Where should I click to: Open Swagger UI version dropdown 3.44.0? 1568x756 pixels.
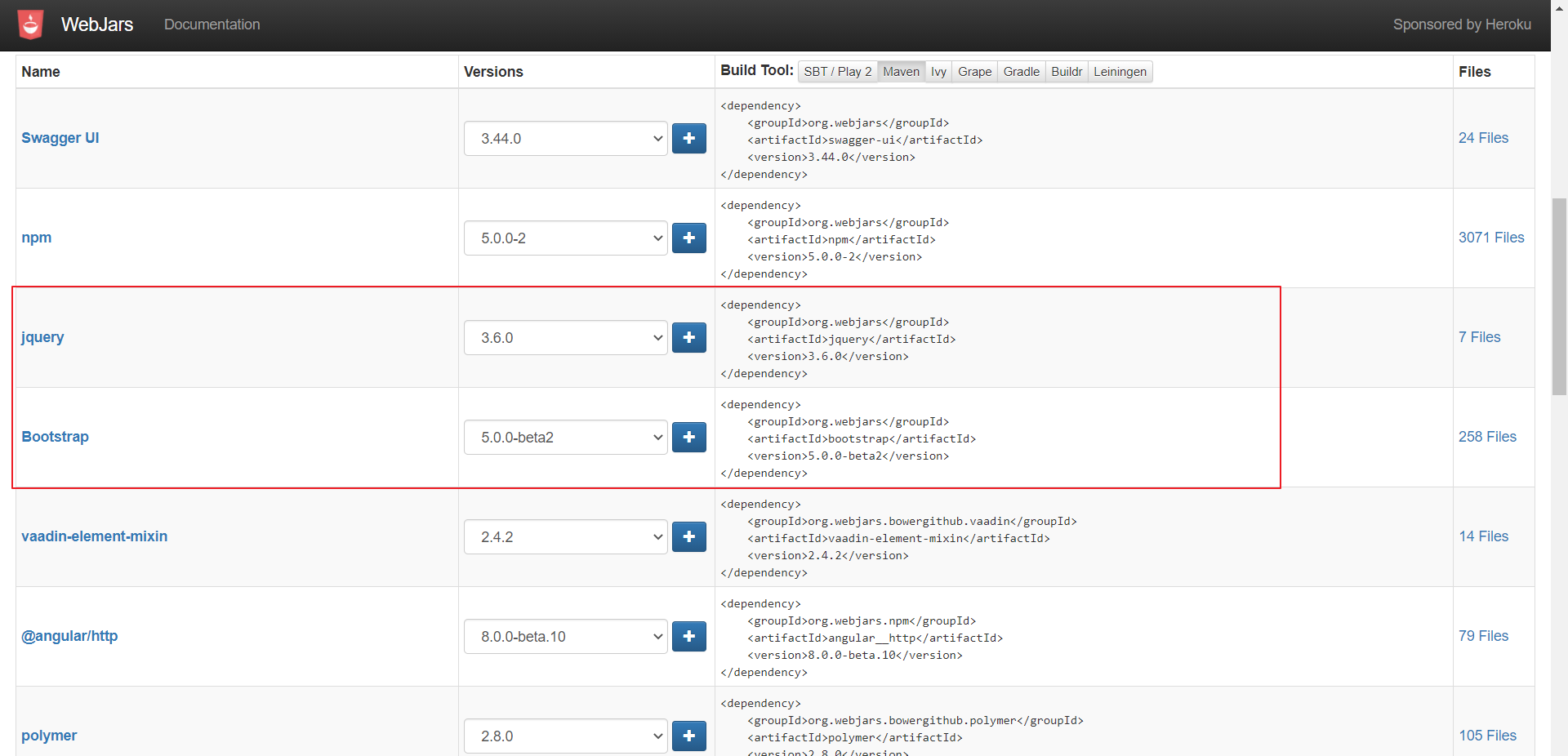click(x=566, y=139)
